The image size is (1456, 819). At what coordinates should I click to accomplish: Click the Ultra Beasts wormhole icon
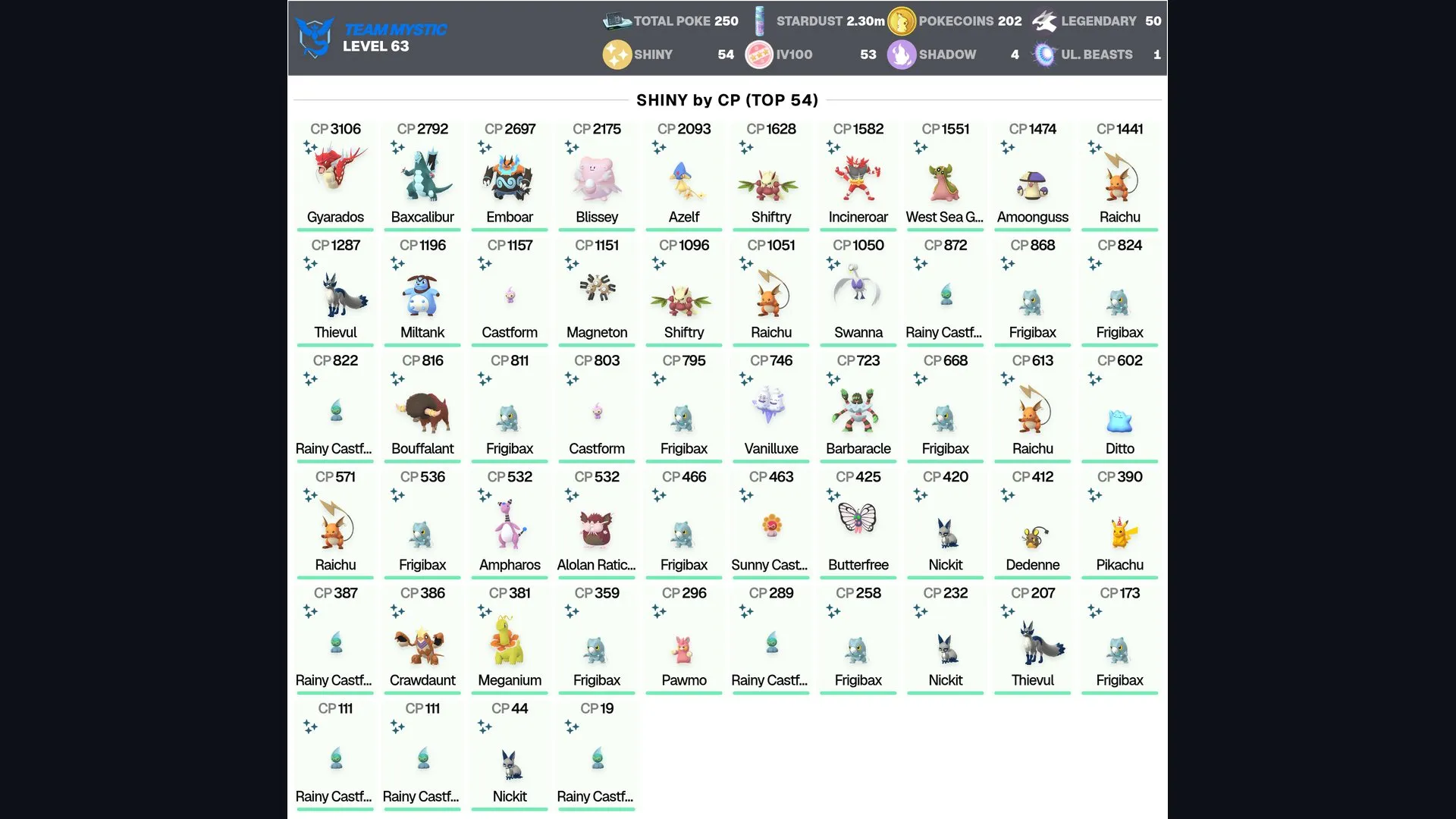pos(1044,55)
